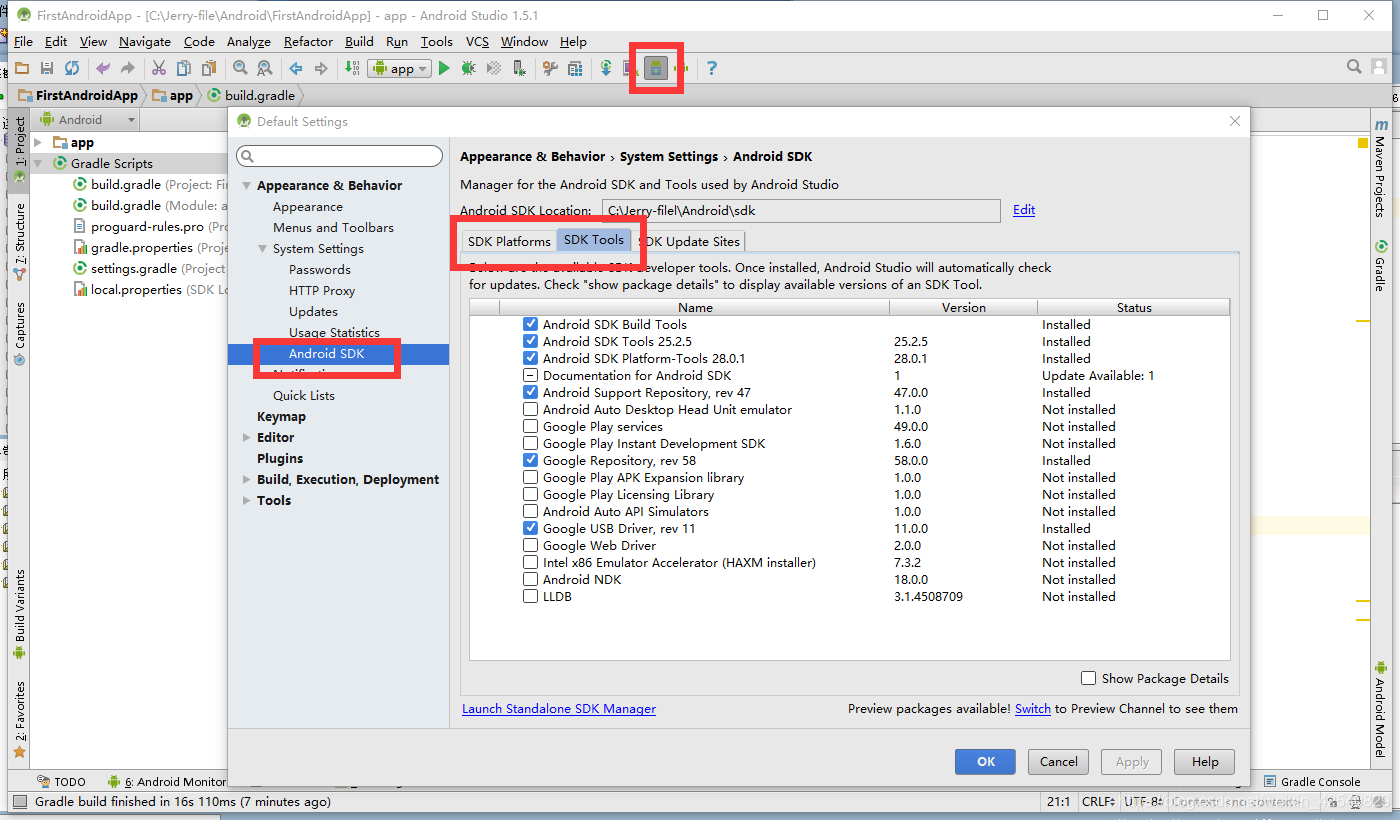Image resolution: width=1400 pixels, height=820 pixels.
Task: Click the Undo arrow in toolbar
Action: 102,68
